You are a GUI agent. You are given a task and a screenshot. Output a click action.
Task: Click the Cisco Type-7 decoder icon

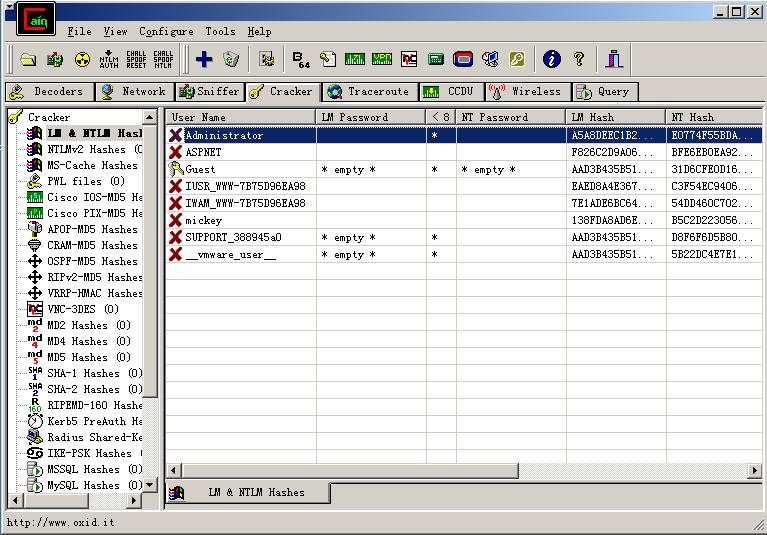click(355, 60)
